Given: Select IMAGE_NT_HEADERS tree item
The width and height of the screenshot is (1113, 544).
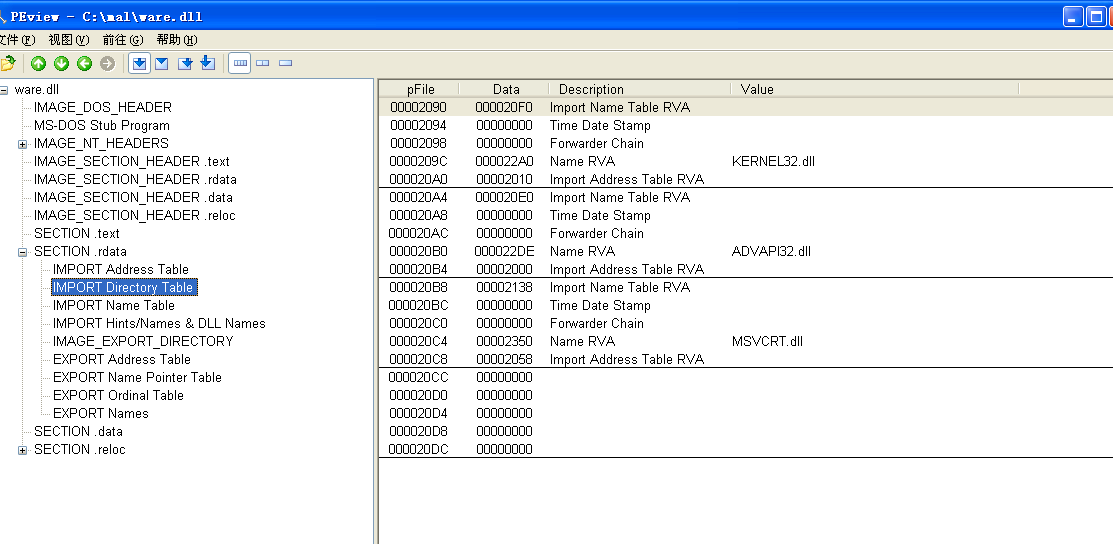Looking at the screenshot, I should click(101, 143).
